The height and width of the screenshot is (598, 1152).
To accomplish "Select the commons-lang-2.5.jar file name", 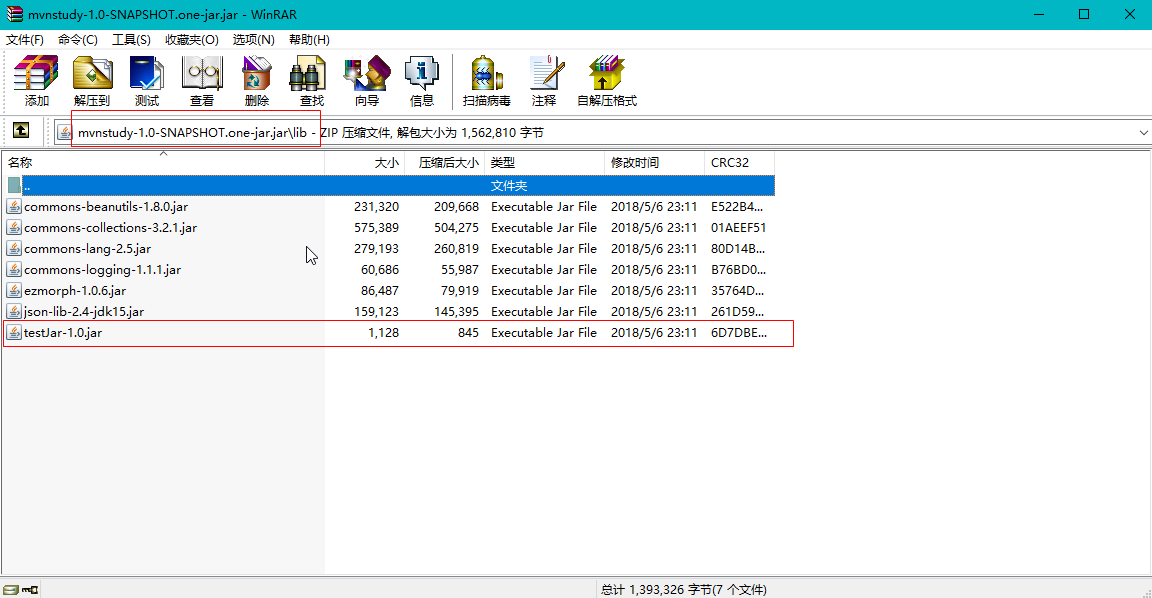I will coord(87,248).
